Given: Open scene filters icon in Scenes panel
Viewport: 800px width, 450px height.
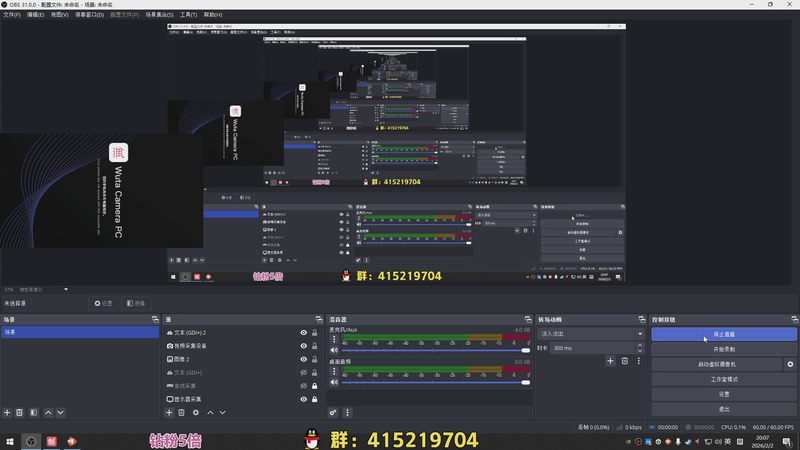Looking at the screenshot, I should point(34,412).
